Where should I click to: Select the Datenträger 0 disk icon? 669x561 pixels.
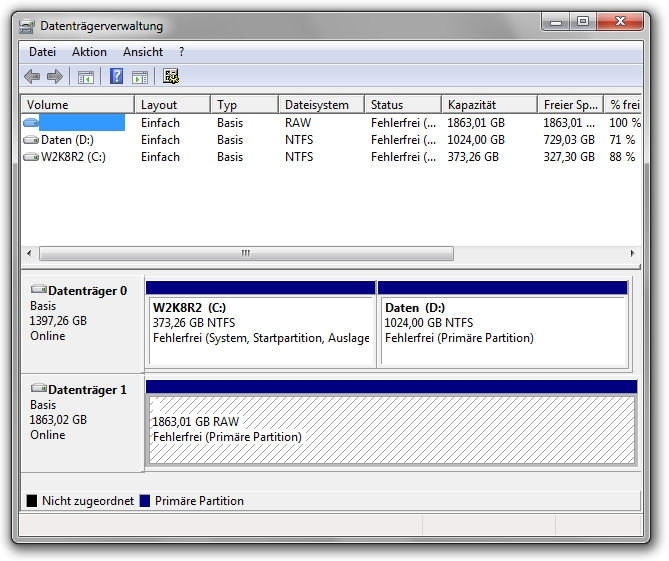(39, 290)
